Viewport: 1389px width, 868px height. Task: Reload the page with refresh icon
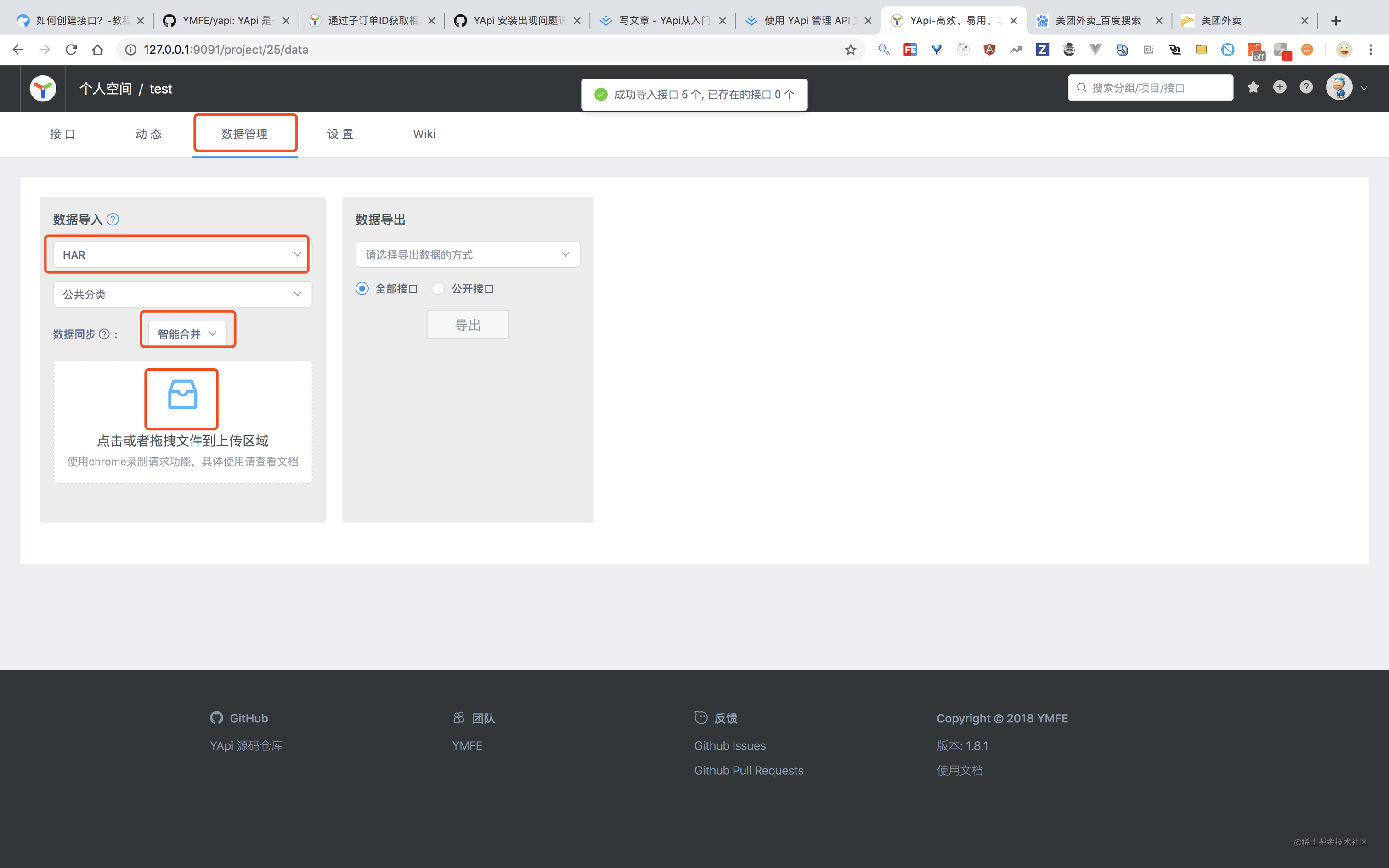[71, 50]
